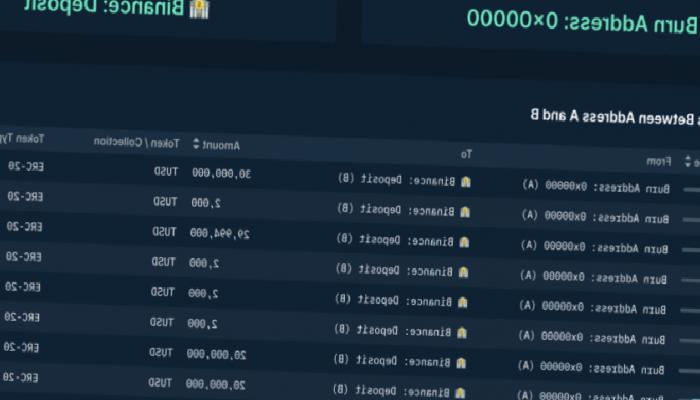Viewport: 700px width, 400px height.
Task: Click the Token / Collection column header
Action: (137, 142)
